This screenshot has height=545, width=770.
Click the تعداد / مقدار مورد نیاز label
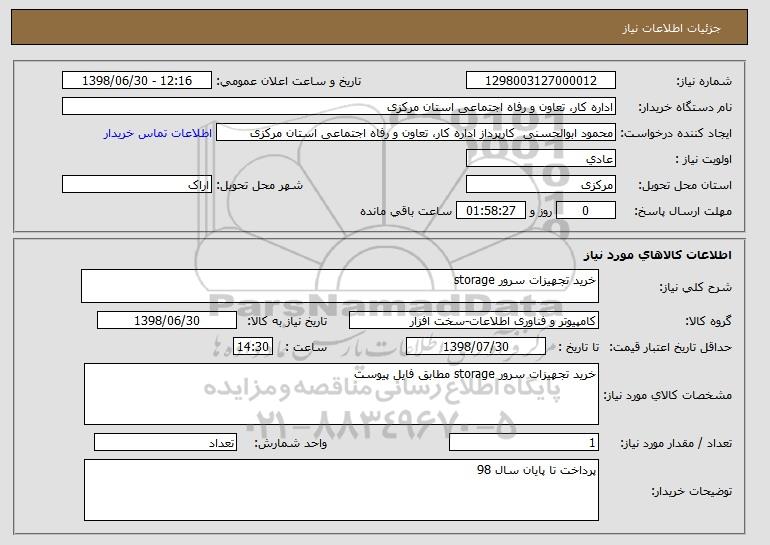pos(676,443)
